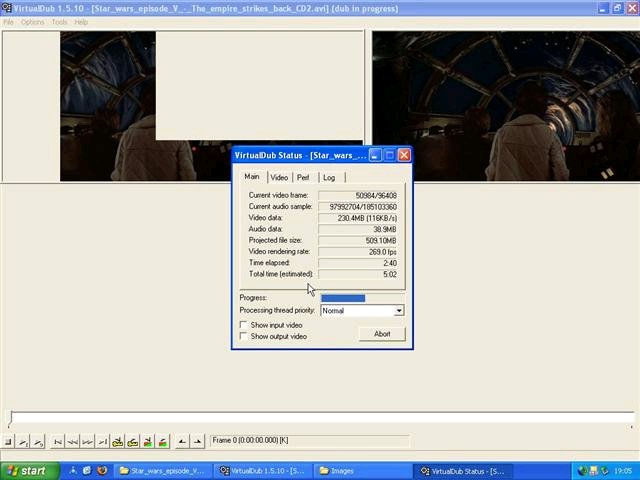Open the File menu
The height and width of the screenshot is (480, 640).
(9, 22)
